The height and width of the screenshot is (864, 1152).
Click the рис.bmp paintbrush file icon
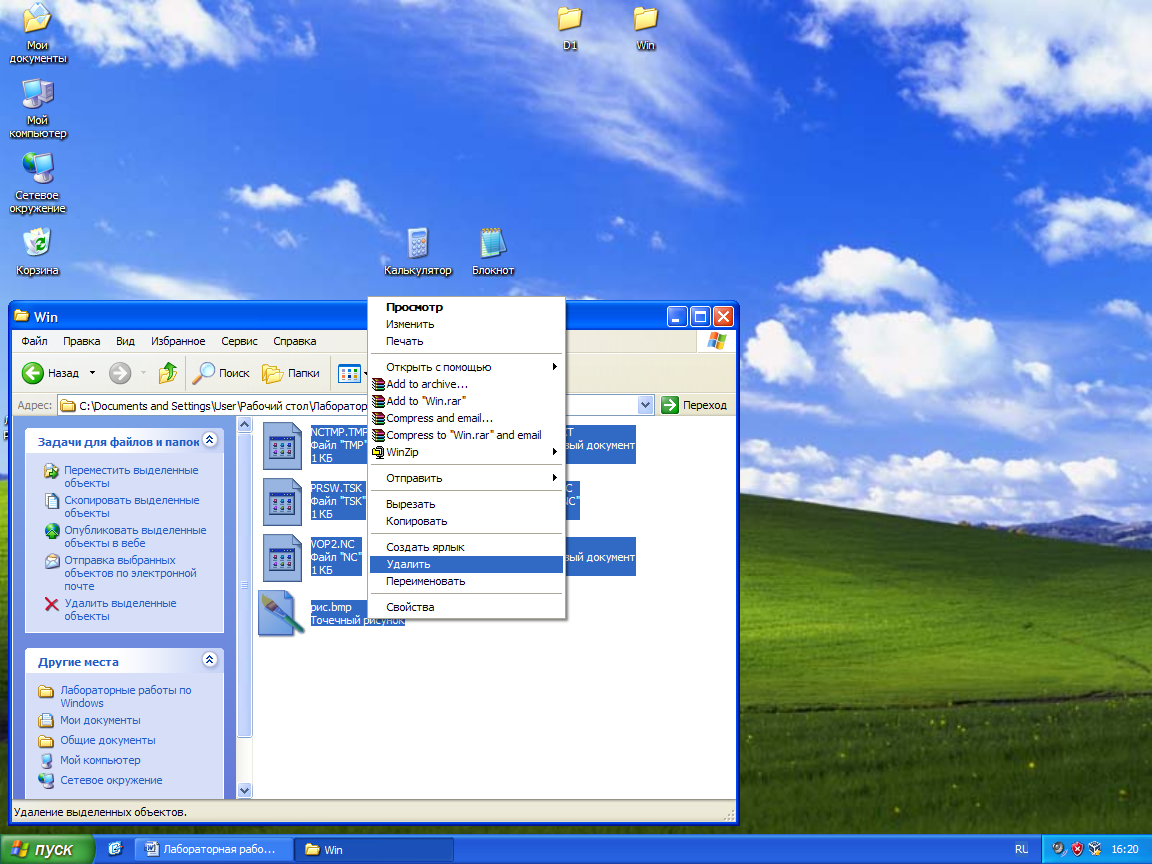(x=281, y=613)
